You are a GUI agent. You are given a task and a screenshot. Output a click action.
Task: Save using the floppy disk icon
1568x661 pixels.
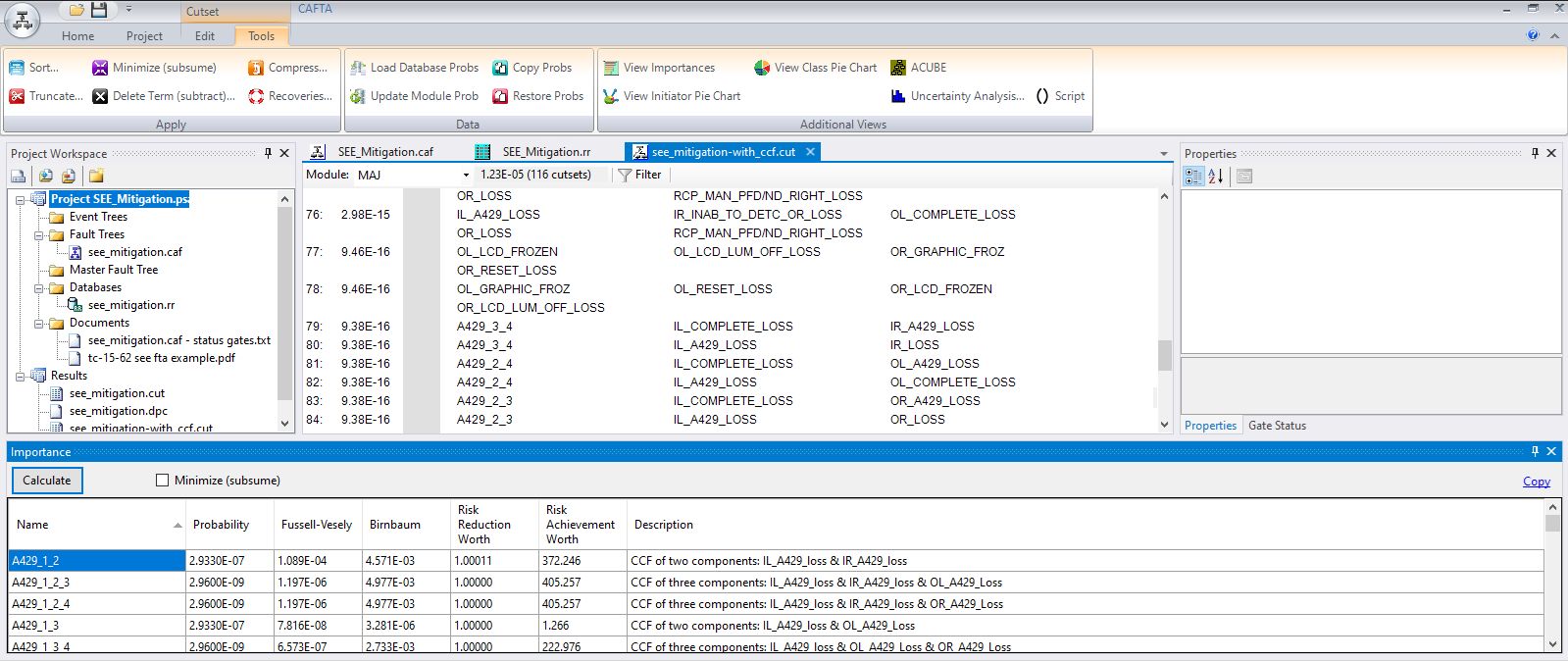pos(99,10)
